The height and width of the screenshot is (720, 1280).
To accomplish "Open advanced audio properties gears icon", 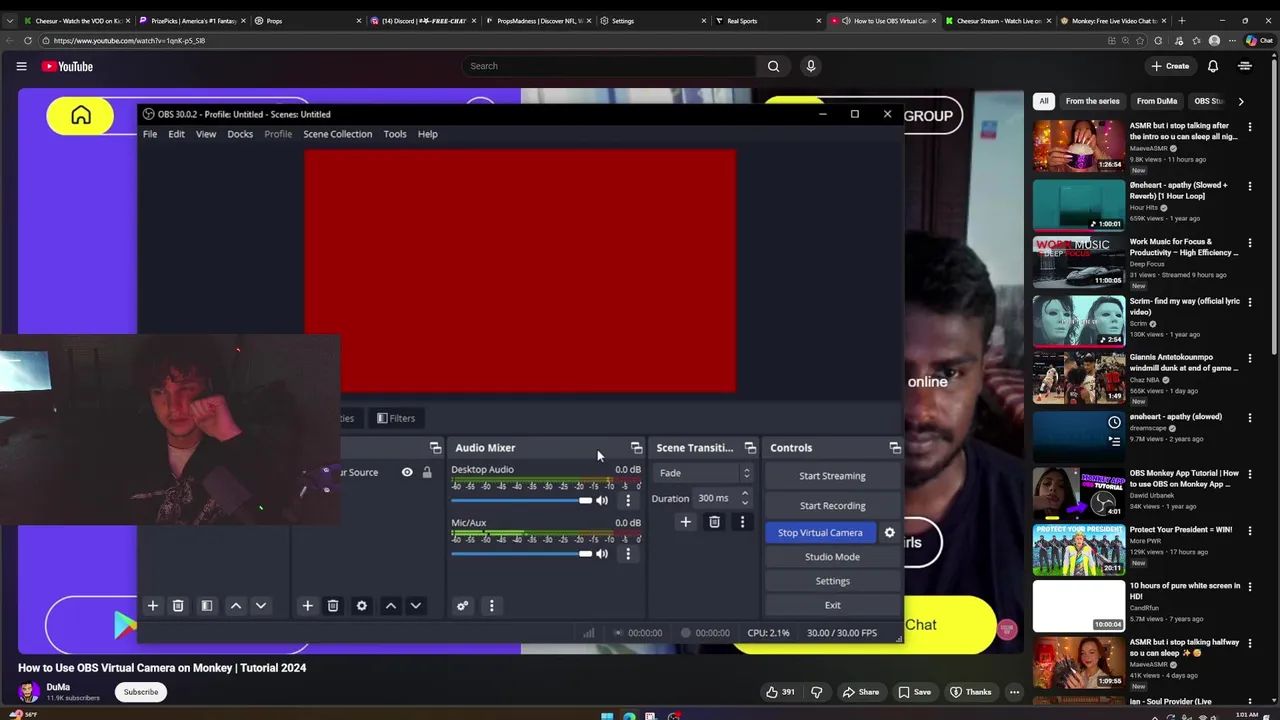I will [x=462, y=606].
